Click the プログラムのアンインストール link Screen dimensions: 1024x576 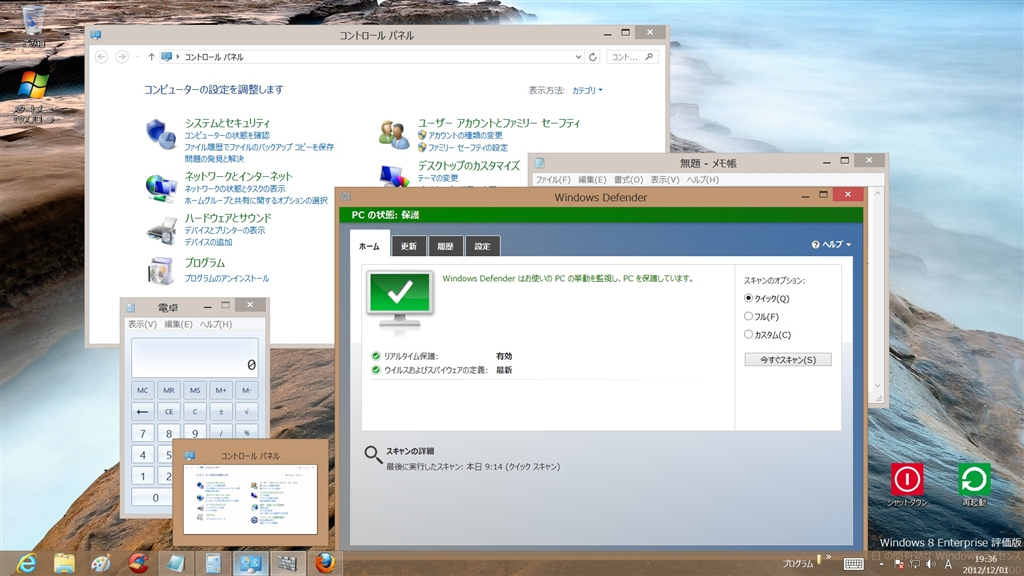(227, 278)
